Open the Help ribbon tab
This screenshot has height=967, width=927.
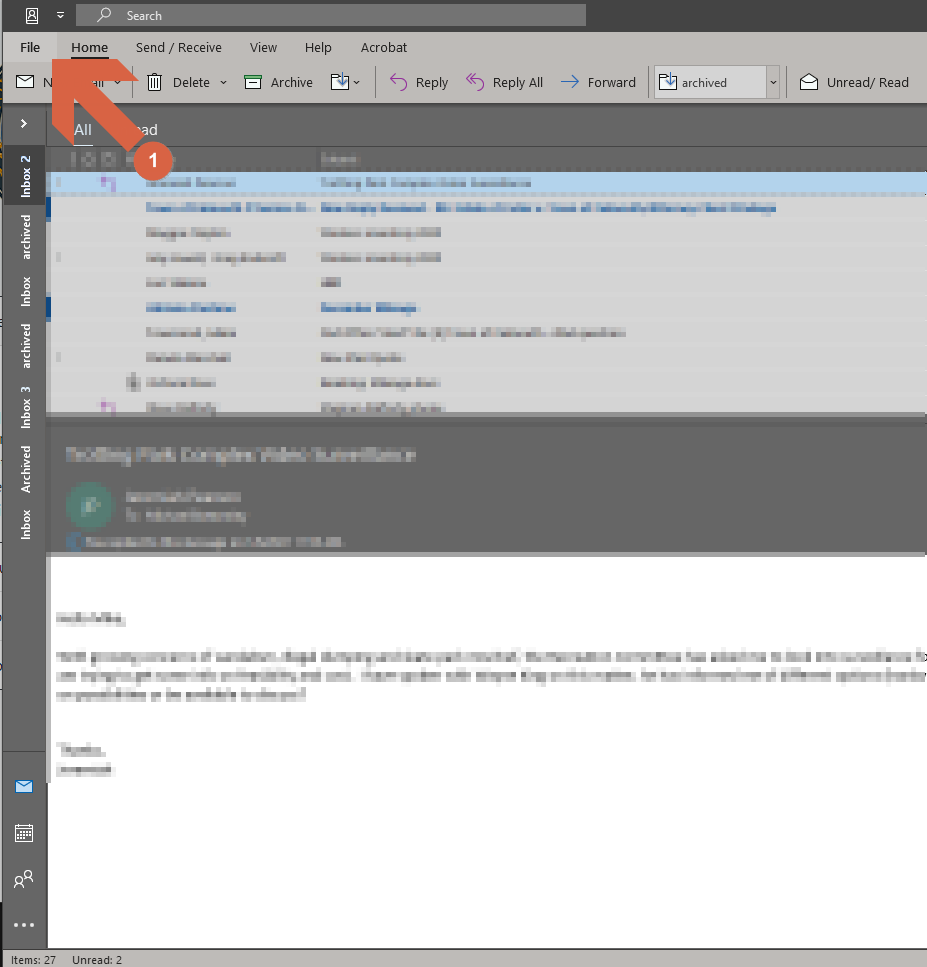318,47
